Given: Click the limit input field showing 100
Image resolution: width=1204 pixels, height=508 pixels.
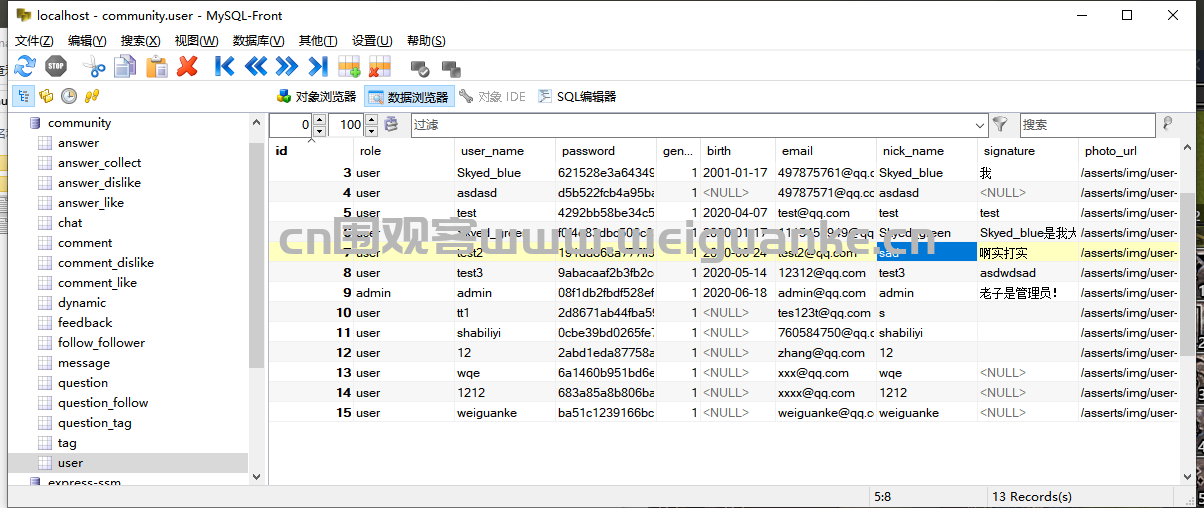Looking at the screenshot, I should pyautogui.click(x=346, y=125).
